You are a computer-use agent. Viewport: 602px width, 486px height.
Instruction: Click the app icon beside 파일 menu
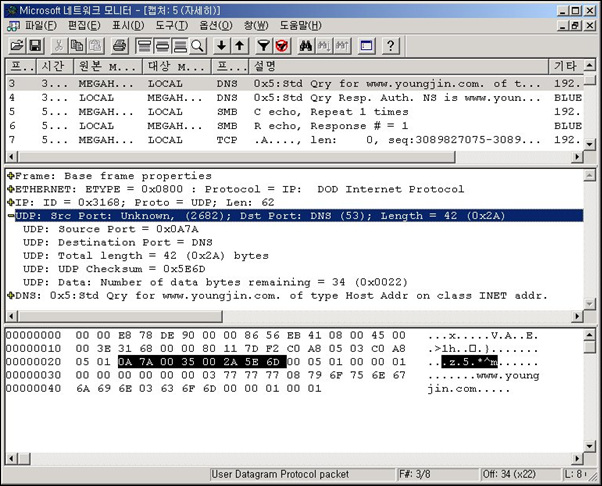pyautogui.click(x=13, y=26)
